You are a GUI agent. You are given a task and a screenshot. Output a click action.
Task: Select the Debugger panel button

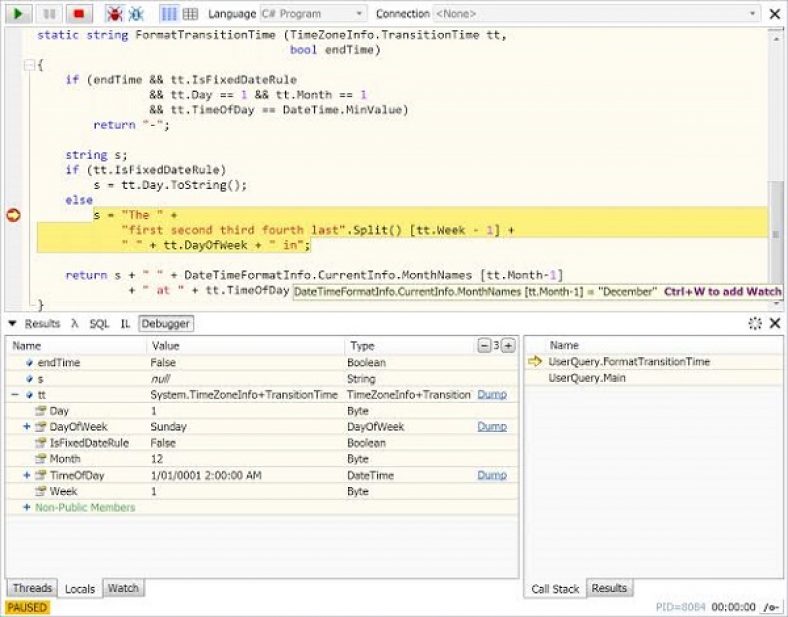165,324
